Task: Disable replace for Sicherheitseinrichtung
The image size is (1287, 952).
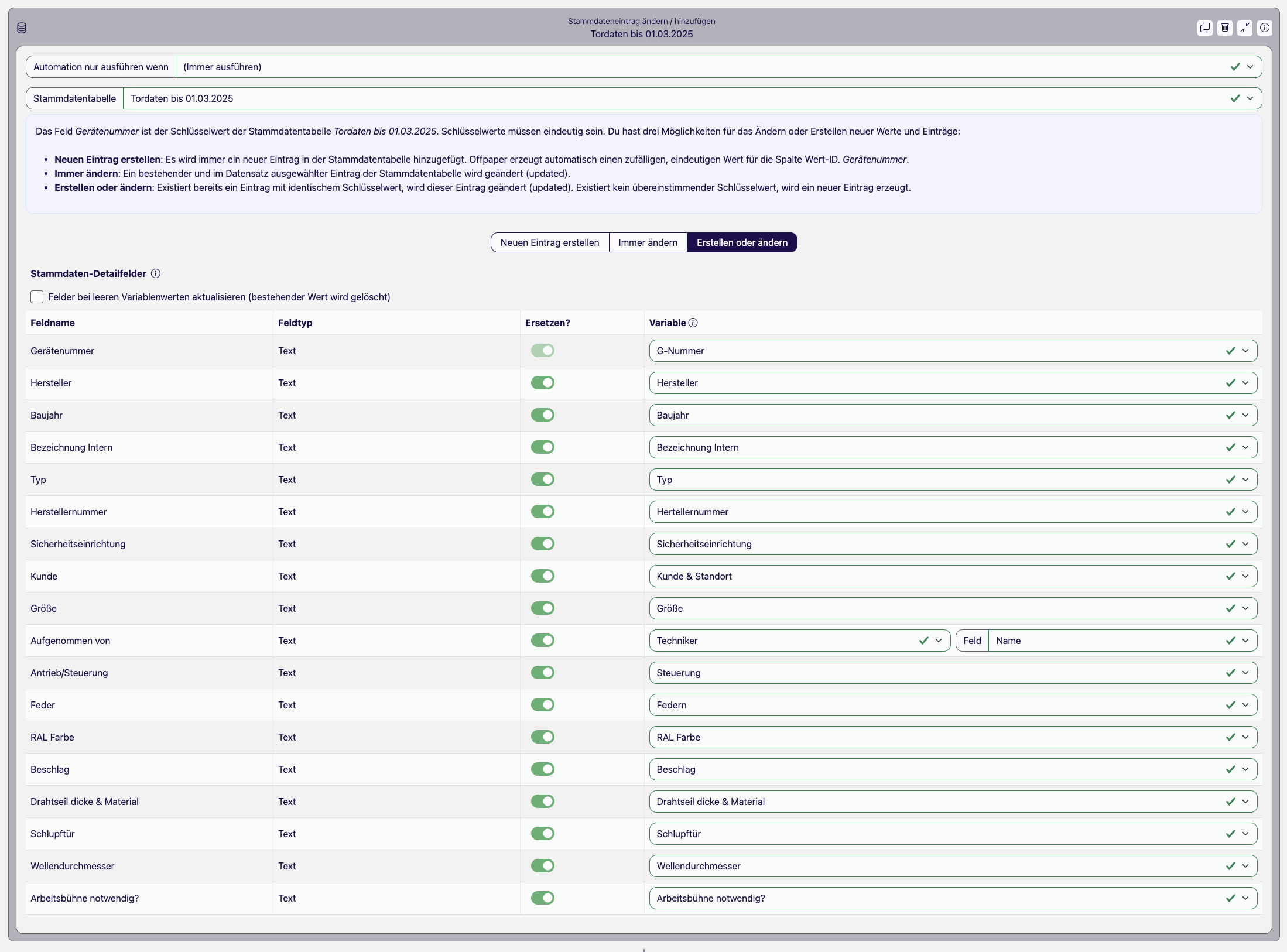Action: point(543,543)
